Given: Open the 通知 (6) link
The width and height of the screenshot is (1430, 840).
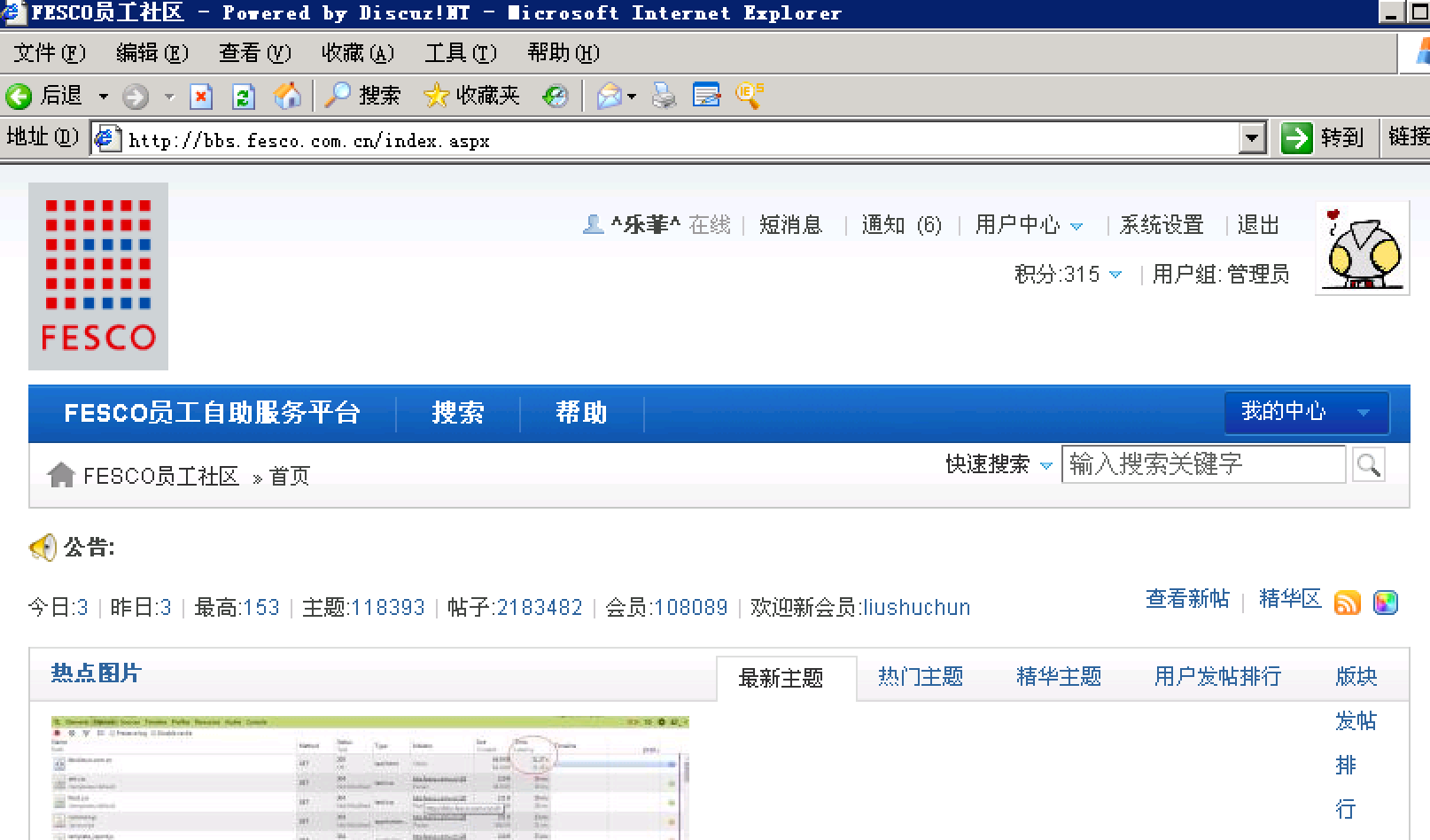Looking at the screenshot, I should pyautogui.click(x=902, y=225).
